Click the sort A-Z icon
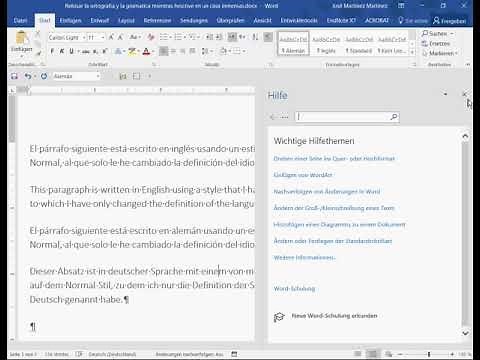Screen dimensions: 480x360 pyautogui.click(x=255, y=37)
